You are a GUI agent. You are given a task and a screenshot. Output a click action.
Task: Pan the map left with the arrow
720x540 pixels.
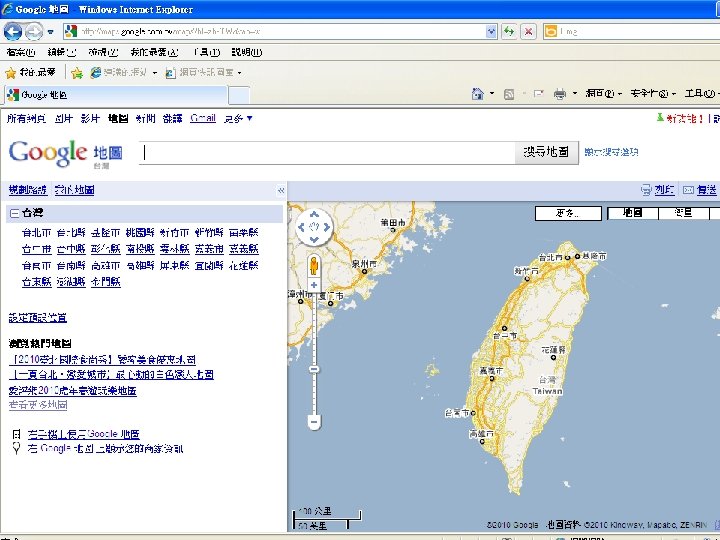point(301,227)
